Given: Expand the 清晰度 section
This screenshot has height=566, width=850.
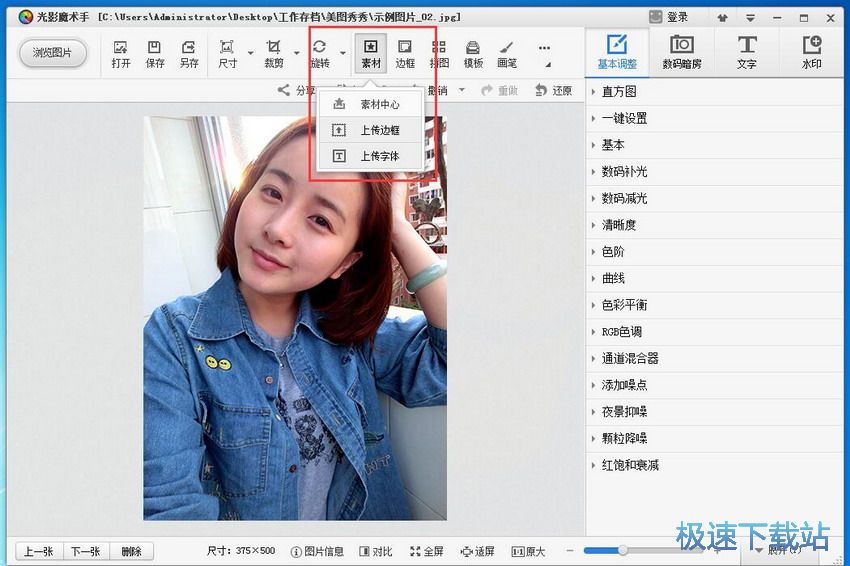Looking at the screenshot, I should 714,225.
